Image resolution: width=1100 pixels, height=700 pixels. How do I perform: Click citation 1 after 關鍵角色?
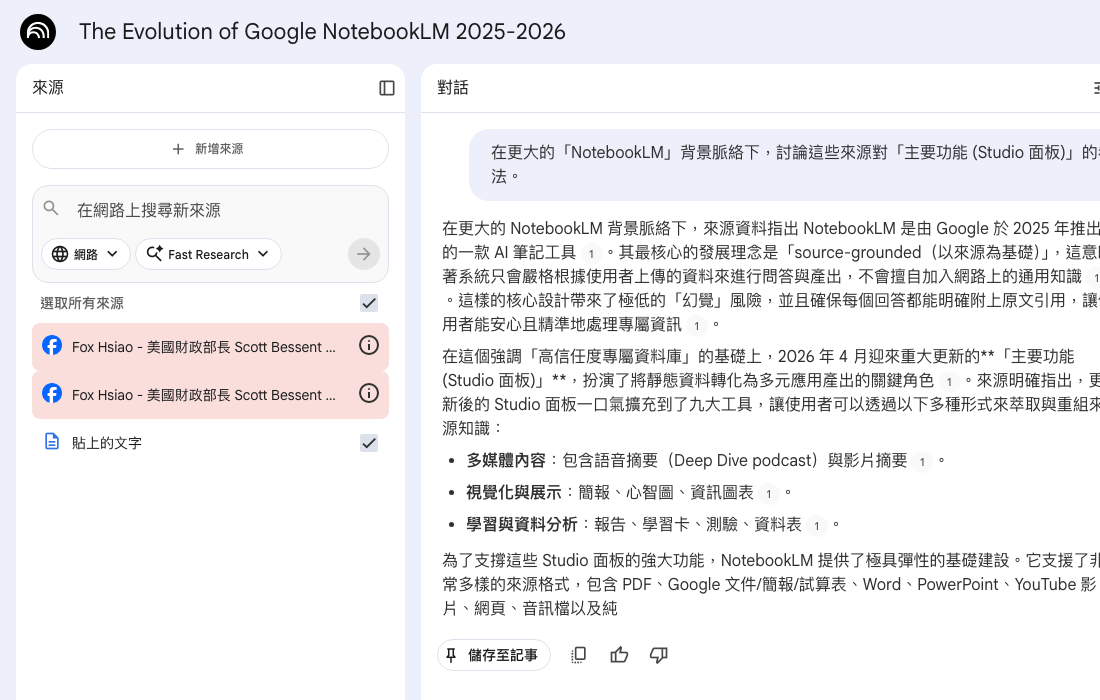click(x=948, y=382)
